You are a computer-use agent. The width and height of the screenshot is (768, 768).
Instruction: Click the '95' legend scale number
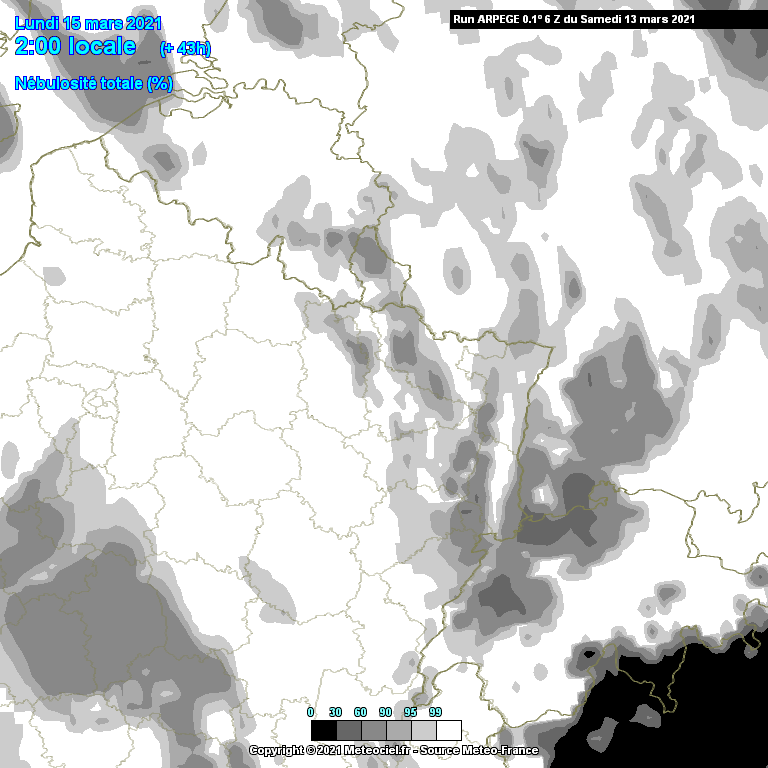point(410,712)
